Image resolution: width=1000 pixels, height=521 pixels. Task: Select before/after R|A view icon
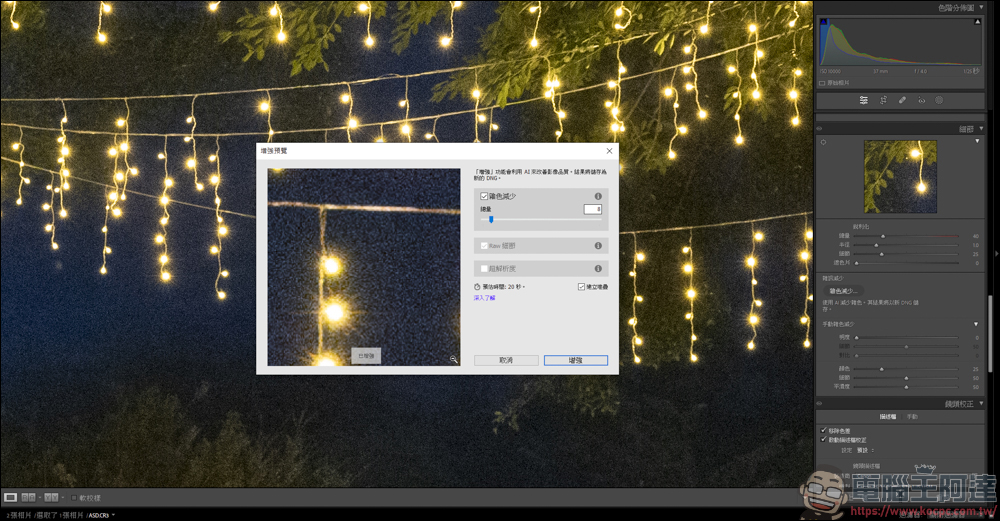click(x=29, y=497)
